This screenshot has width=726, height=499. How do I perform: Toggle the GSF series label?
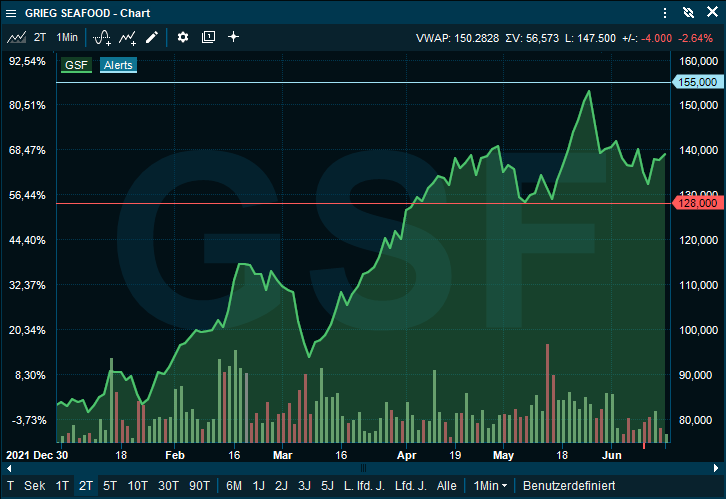(76, 65)
